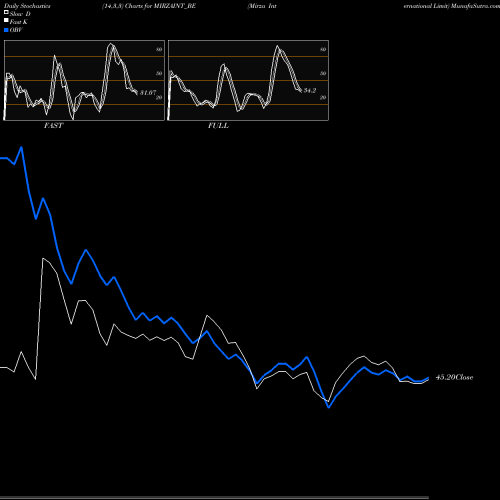Click the 20 level label in FULL chart
The height and width of the screenshot is (500, 500).
point(323,97)
